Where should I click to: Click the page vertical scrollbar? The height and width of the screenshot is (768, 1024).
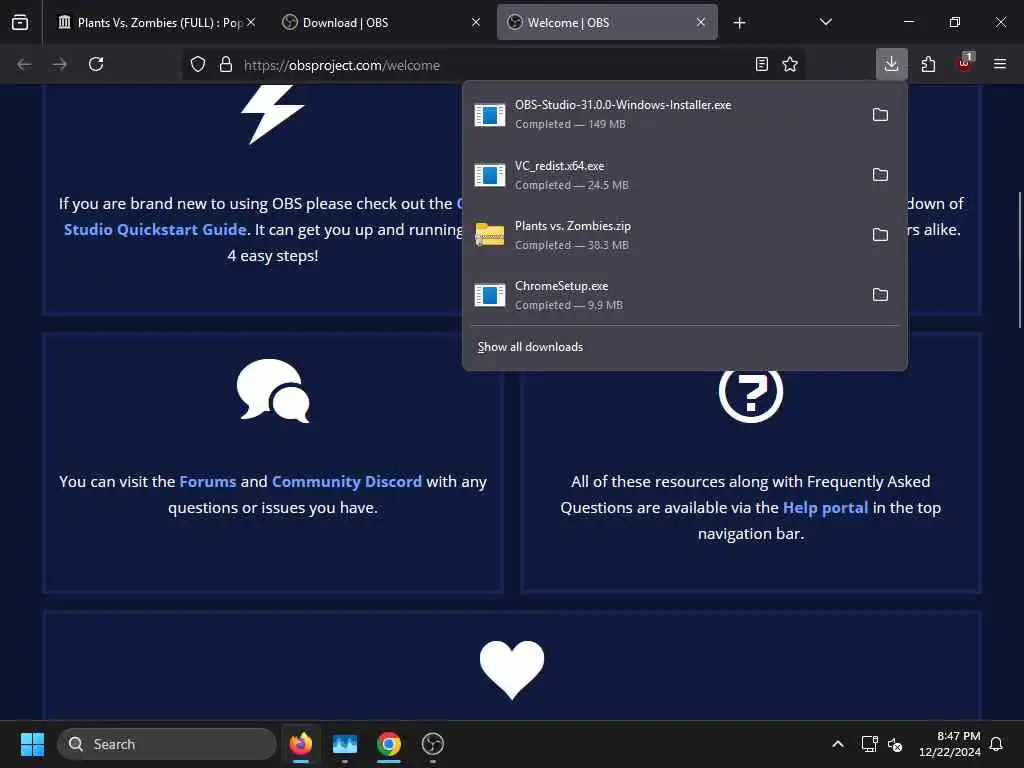pyautogui.click(x=1019, y=260)
